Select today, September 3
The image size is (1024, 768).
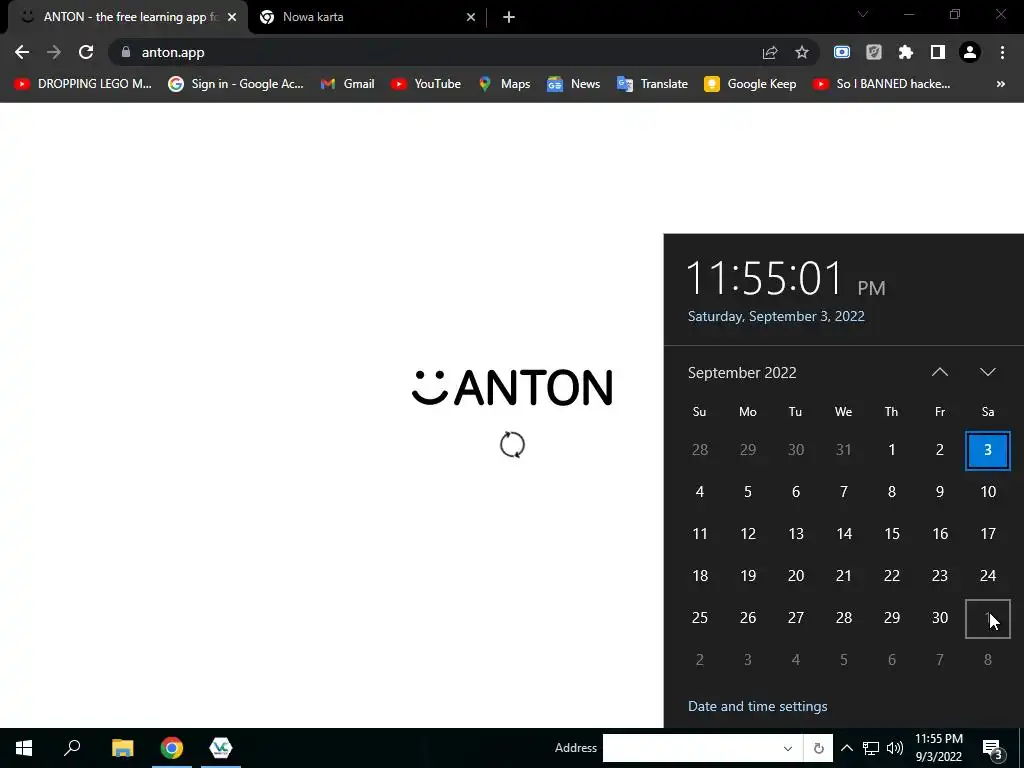pyautogui.click(x=987, y=450)
